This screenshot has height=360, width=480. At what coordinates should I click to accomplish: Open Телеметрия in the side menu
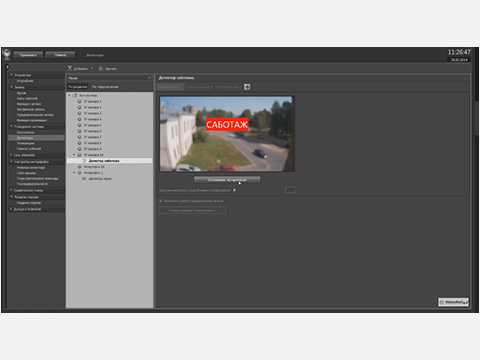click(x=26, y=143)
